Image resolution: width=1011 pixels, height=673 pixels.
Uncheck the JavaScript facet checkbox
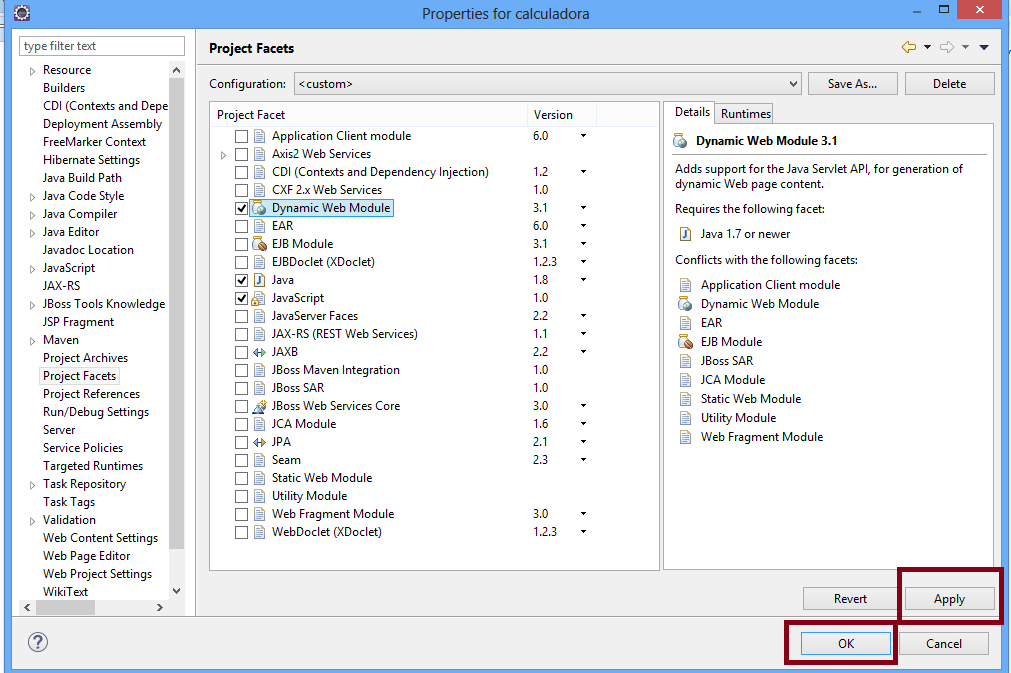point(241,298)
